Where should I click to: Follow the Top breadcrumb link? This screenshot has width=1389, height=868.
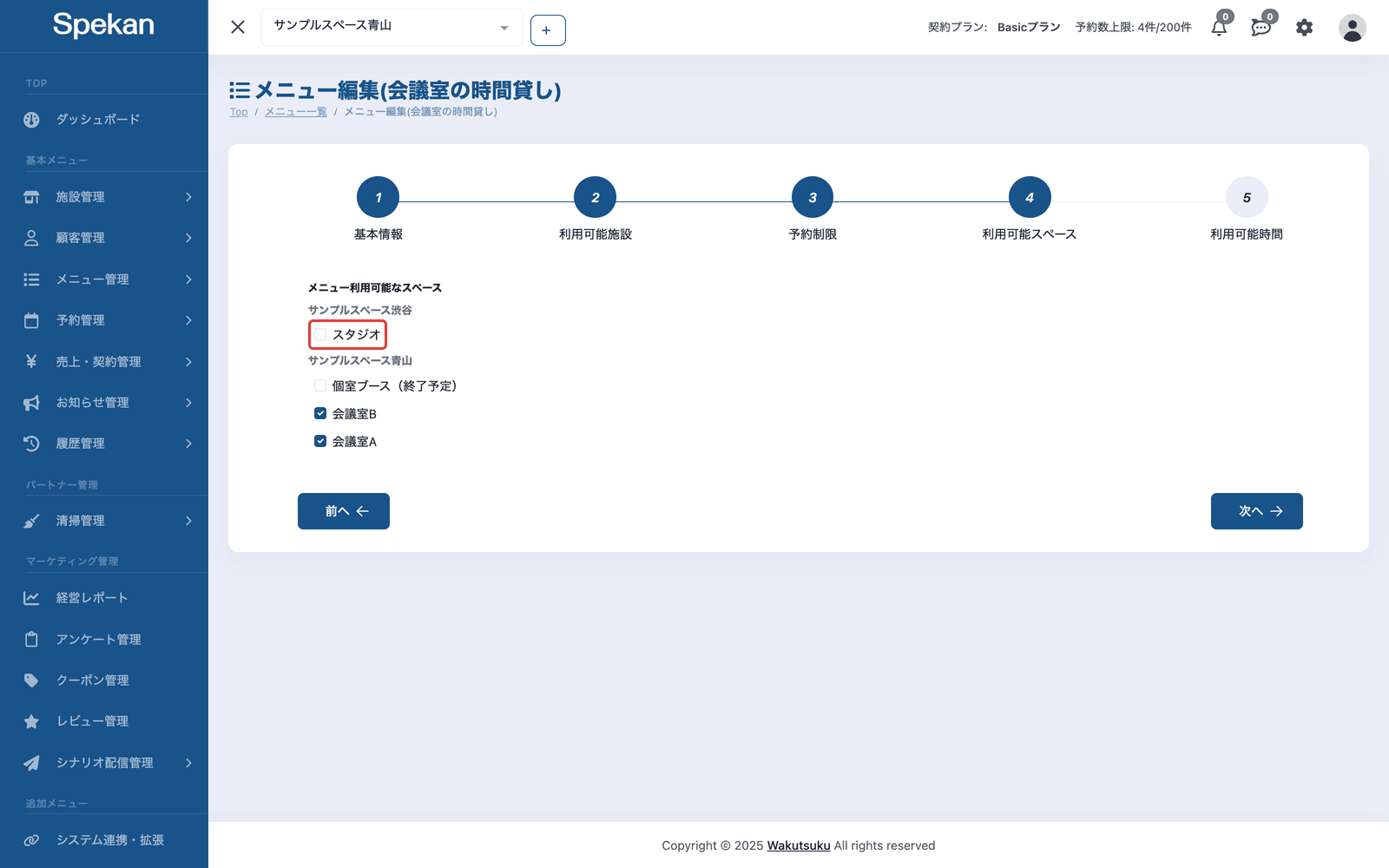239,112
